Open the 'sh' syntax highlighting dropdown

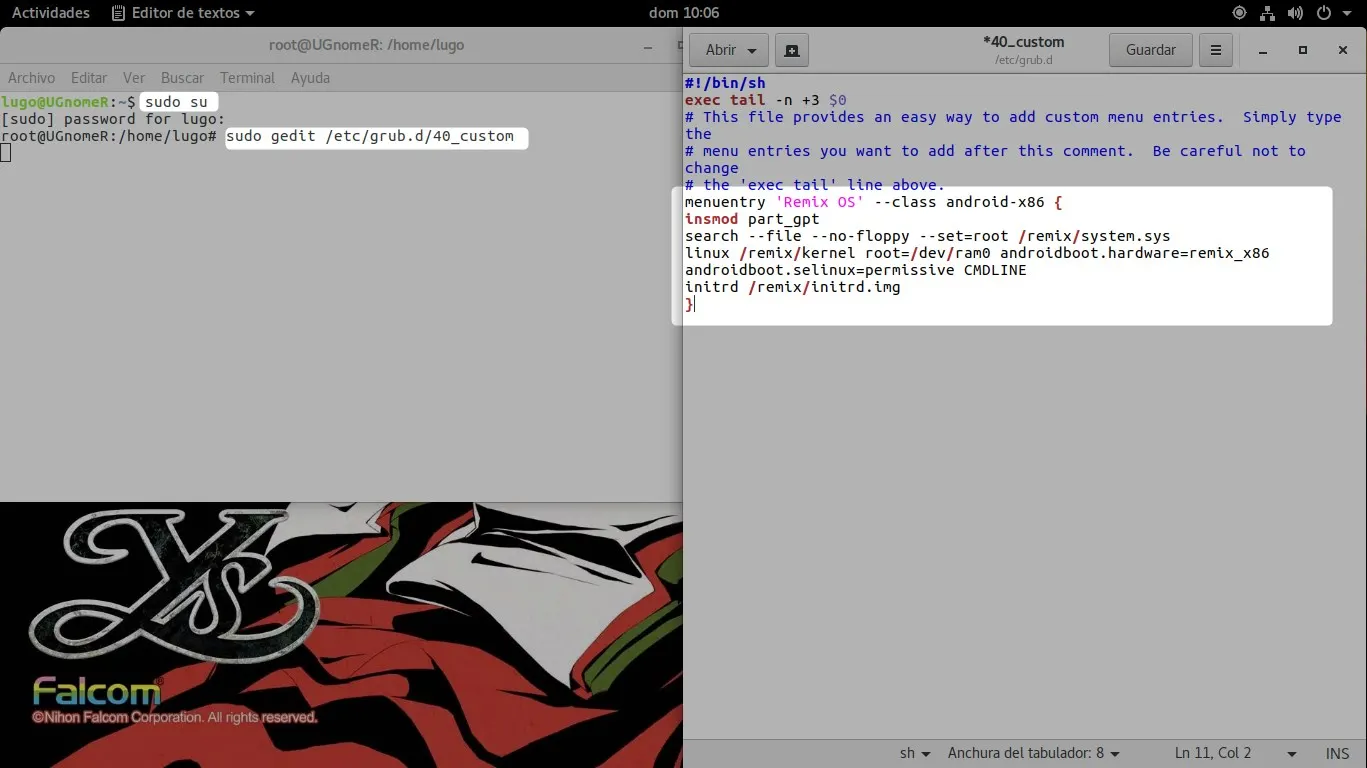click(913, 753)
